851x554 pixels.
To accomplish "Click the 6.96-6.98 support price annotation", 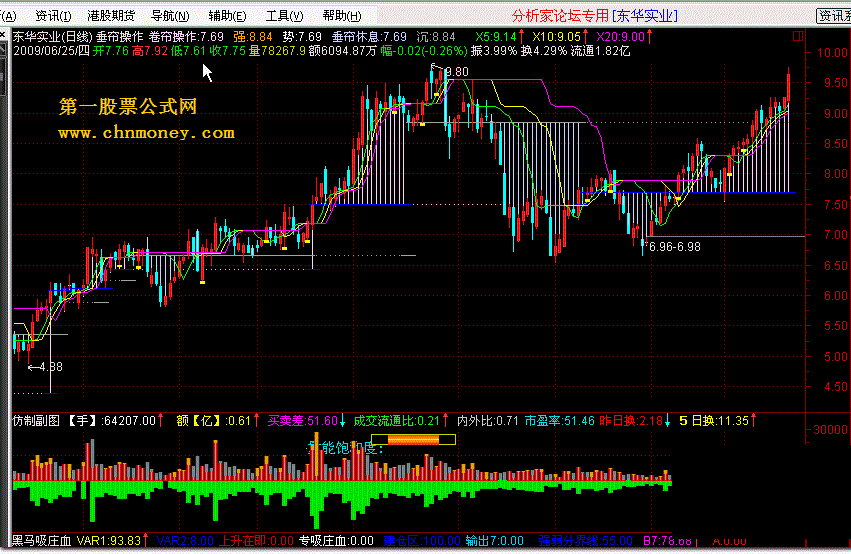I will tap(675, 247).
